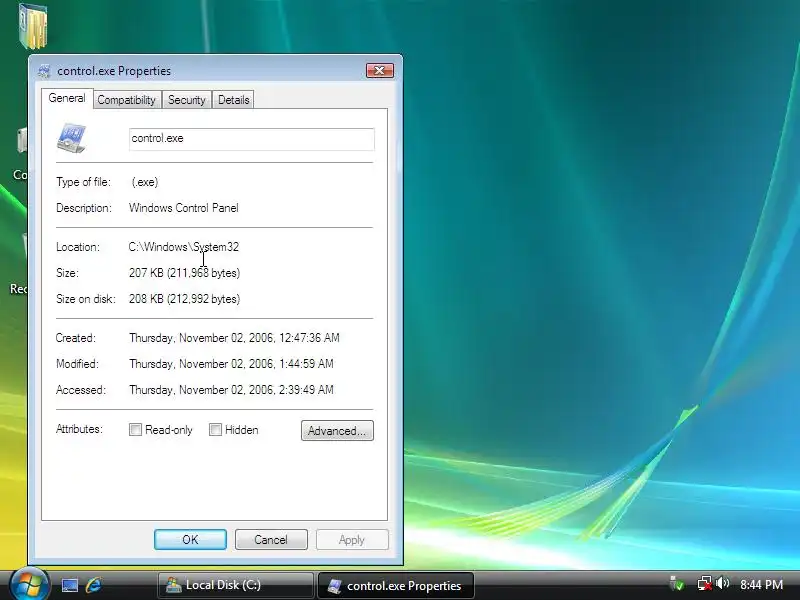Click the Show Desktop quick launch icon
This screenshot has height=600, width=800.
coord(70,585)
